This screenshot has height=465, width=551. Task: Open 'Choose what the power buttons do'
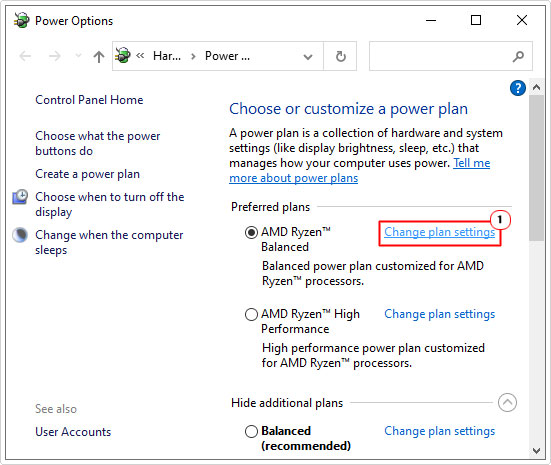[x=98, y=143]
